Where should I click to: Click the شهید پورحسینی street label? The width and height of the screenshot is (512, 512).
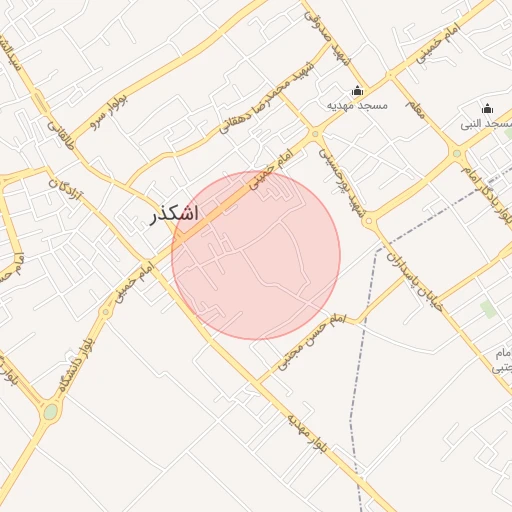[x=340, y=183]
